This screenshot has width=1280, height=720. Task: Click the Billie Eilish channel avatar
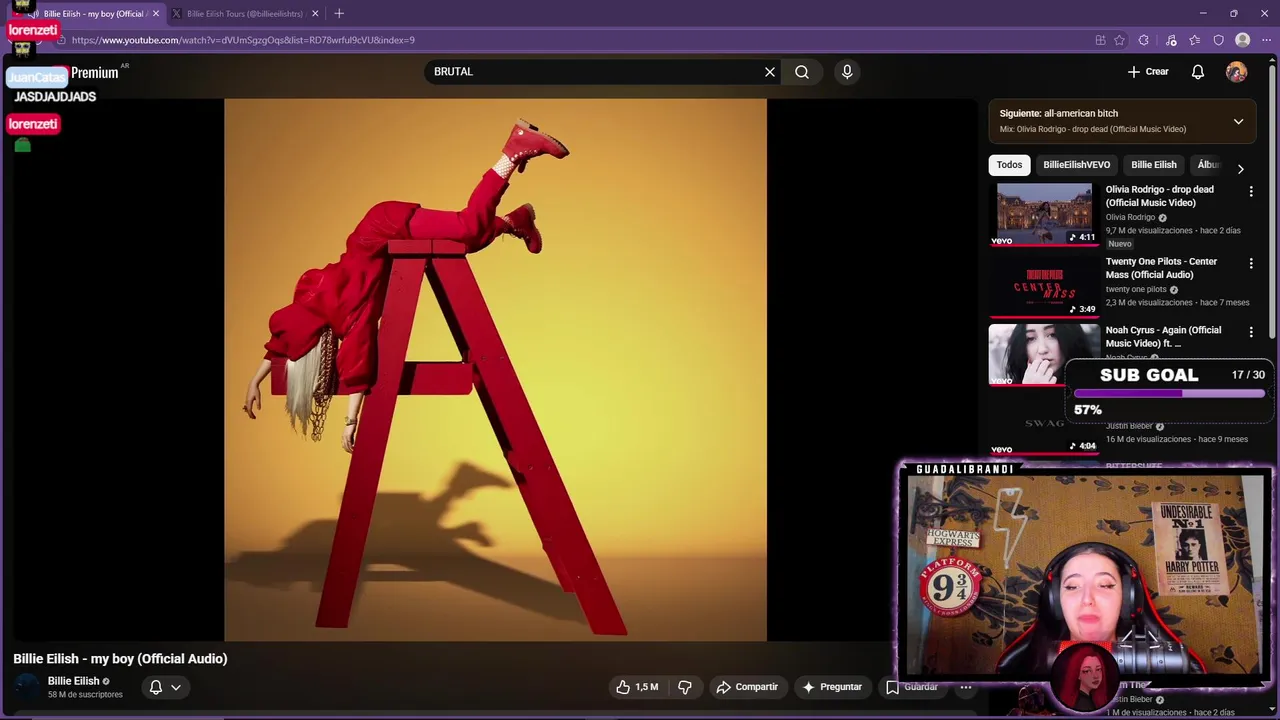click(27, 687)
